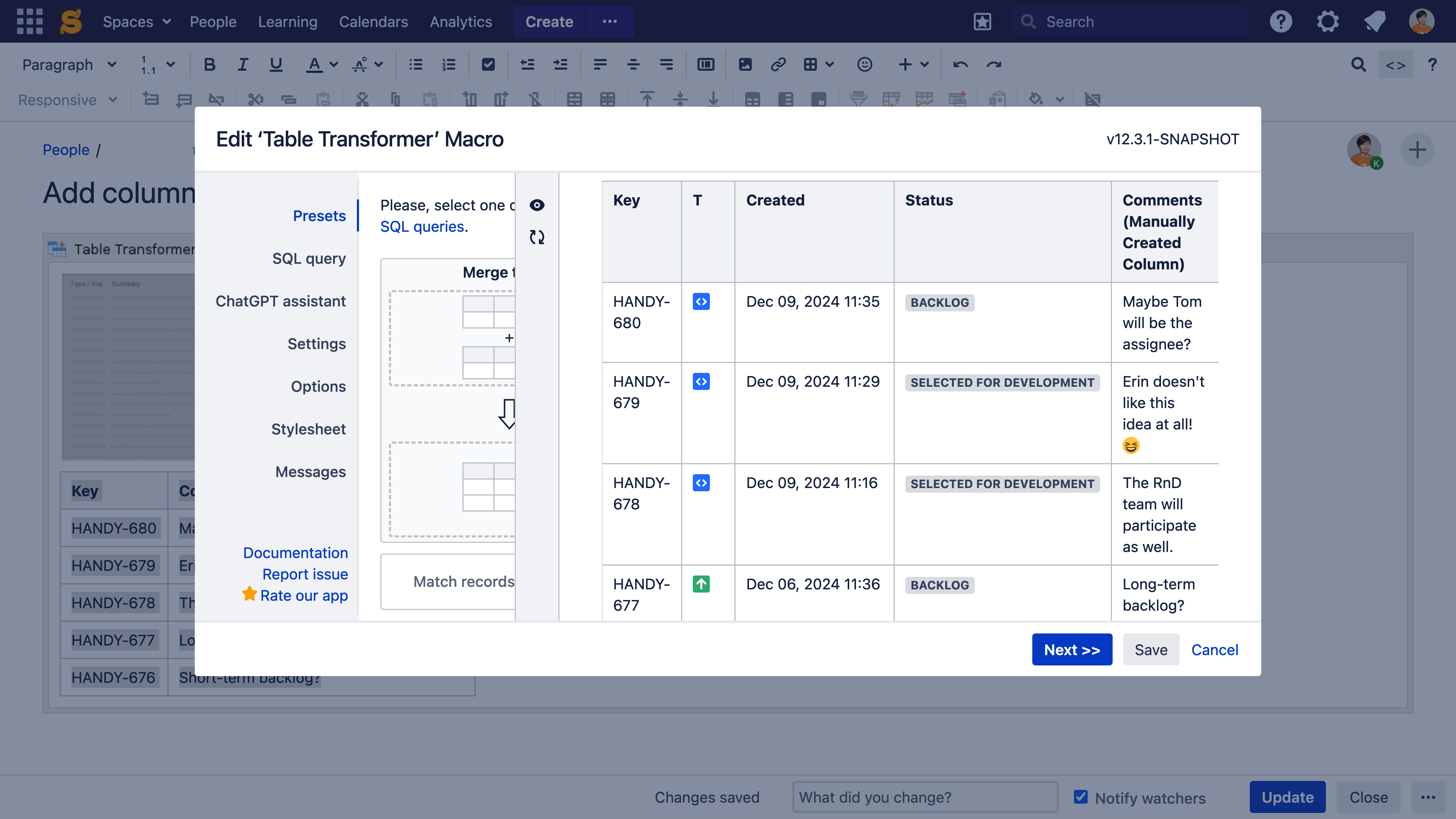Open the Paragraph style dropdown
Image resolution: width=1456 pixels, height=819 pixels.
pos(69,64)
